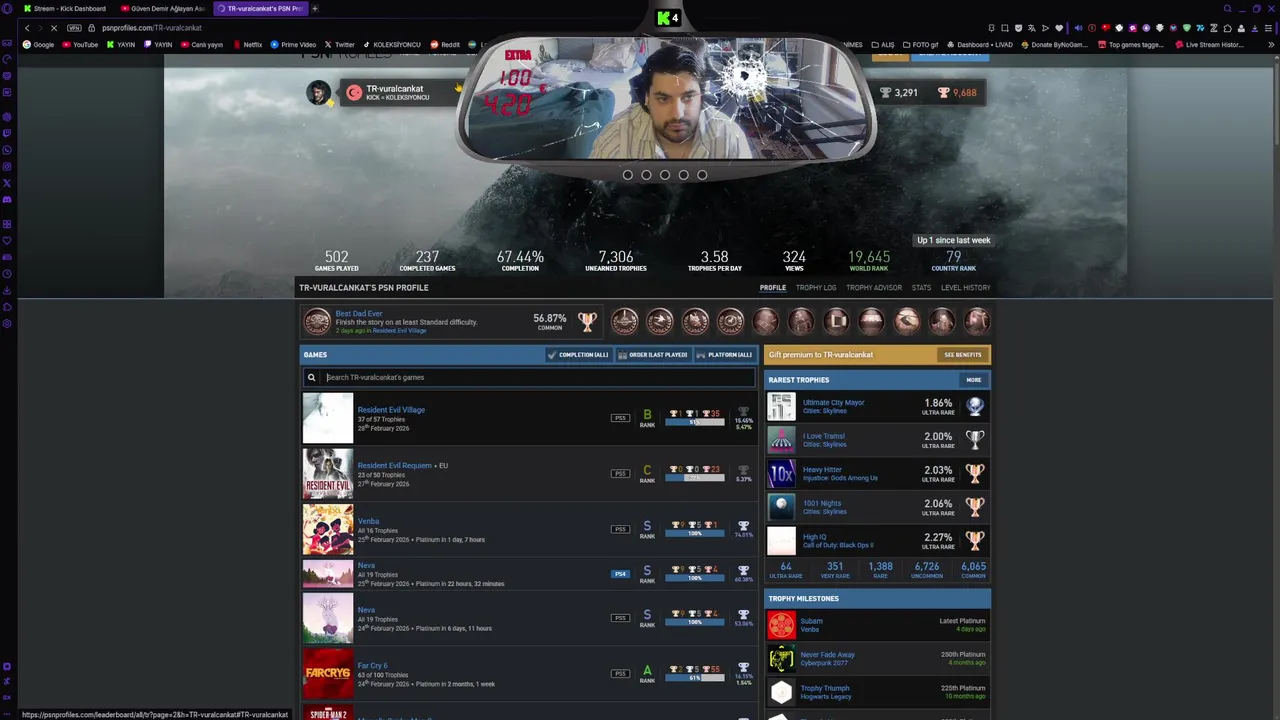Screen dimensions: 1280x720
Task: Open the Prime Video bookmark
Action: (293, 45)
